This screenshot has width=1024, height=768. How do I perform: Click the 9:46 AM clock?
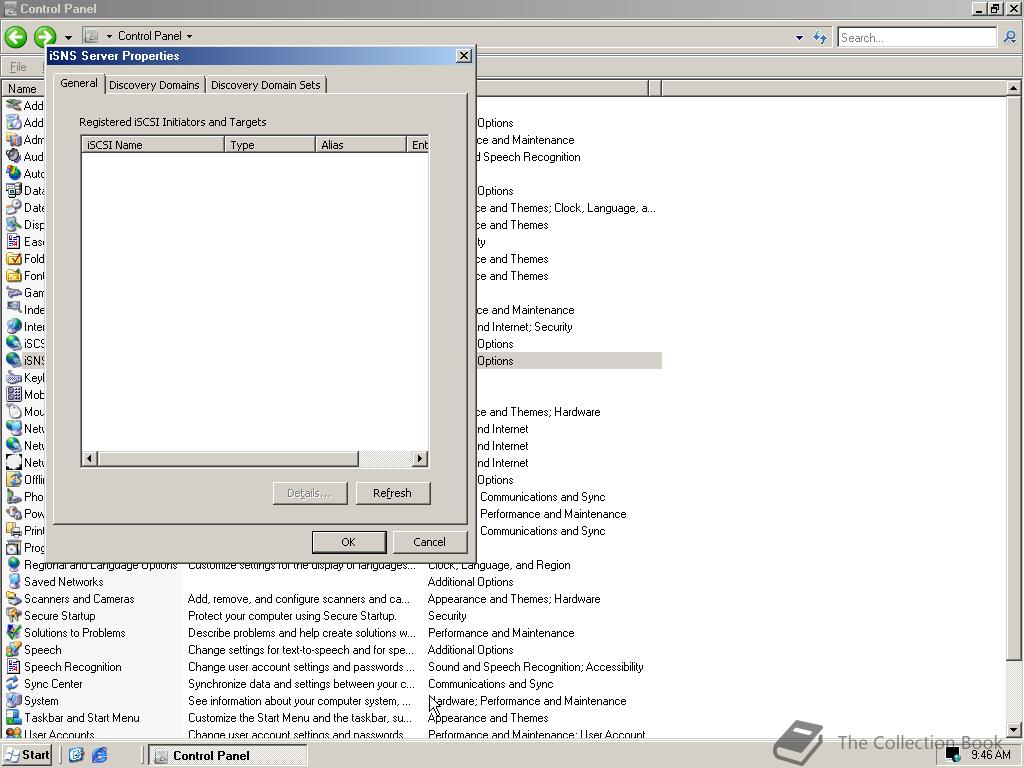click(x=991, y=755)
